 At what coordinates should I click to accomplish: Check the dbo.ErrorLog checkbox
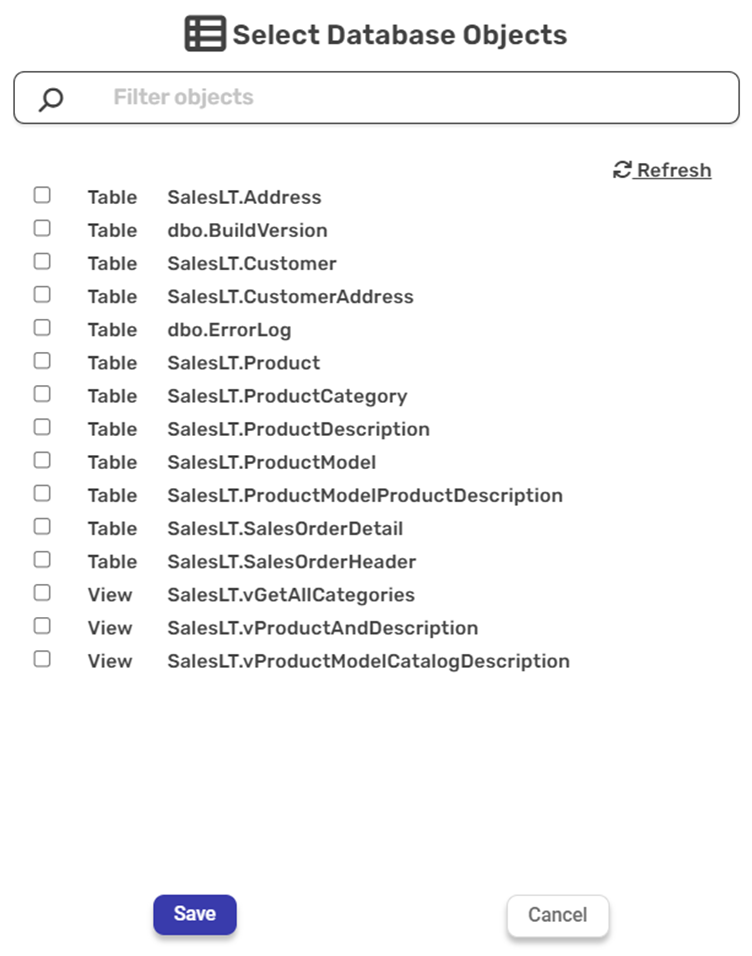(42, 327)
